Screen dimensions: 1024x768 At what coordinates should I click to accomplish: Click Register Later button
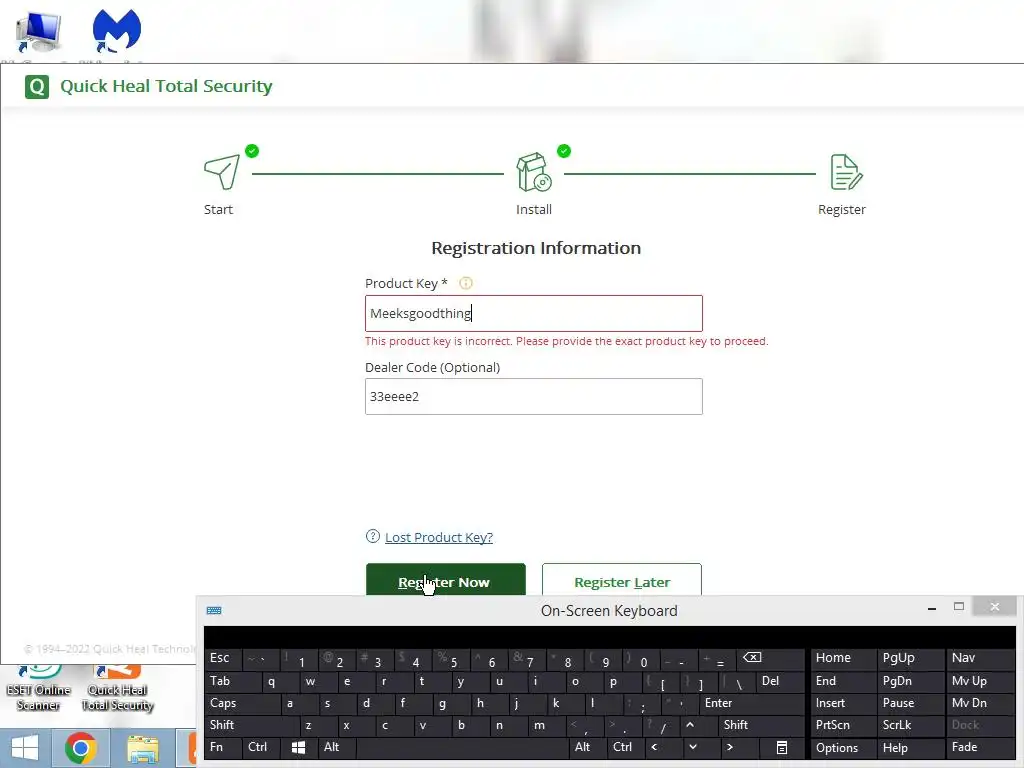[622, 580]
